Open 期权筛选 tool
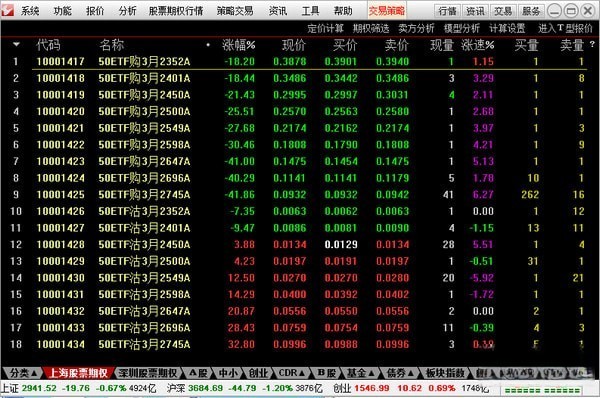The image size is (600, 398). point(371,28)
